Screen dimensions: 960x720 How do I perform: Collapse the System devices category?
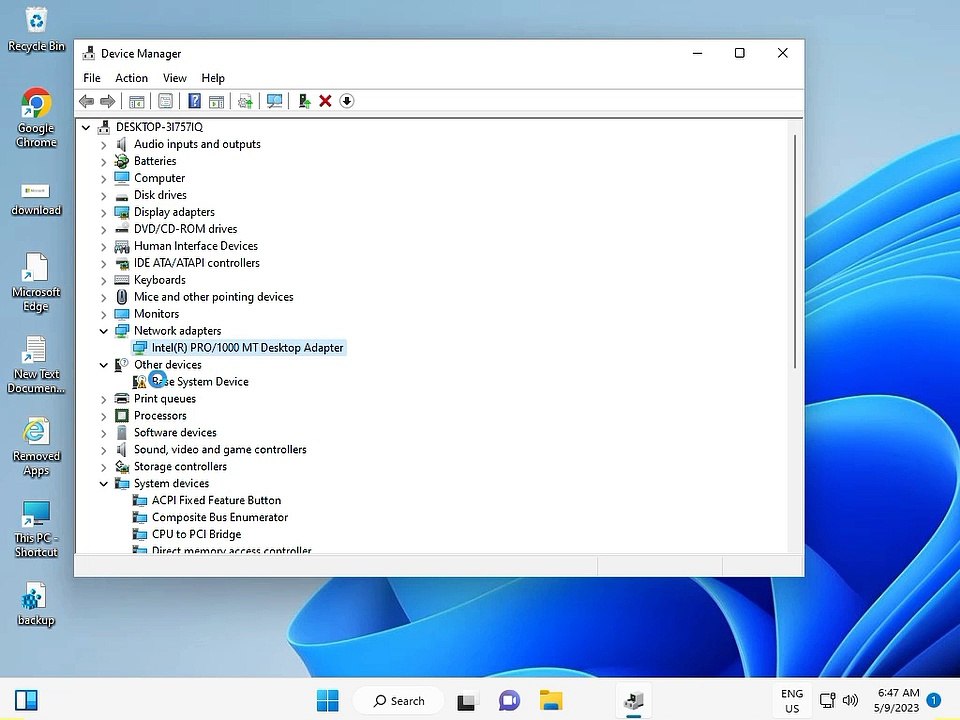pyautogui.click(x=103, y=484)
